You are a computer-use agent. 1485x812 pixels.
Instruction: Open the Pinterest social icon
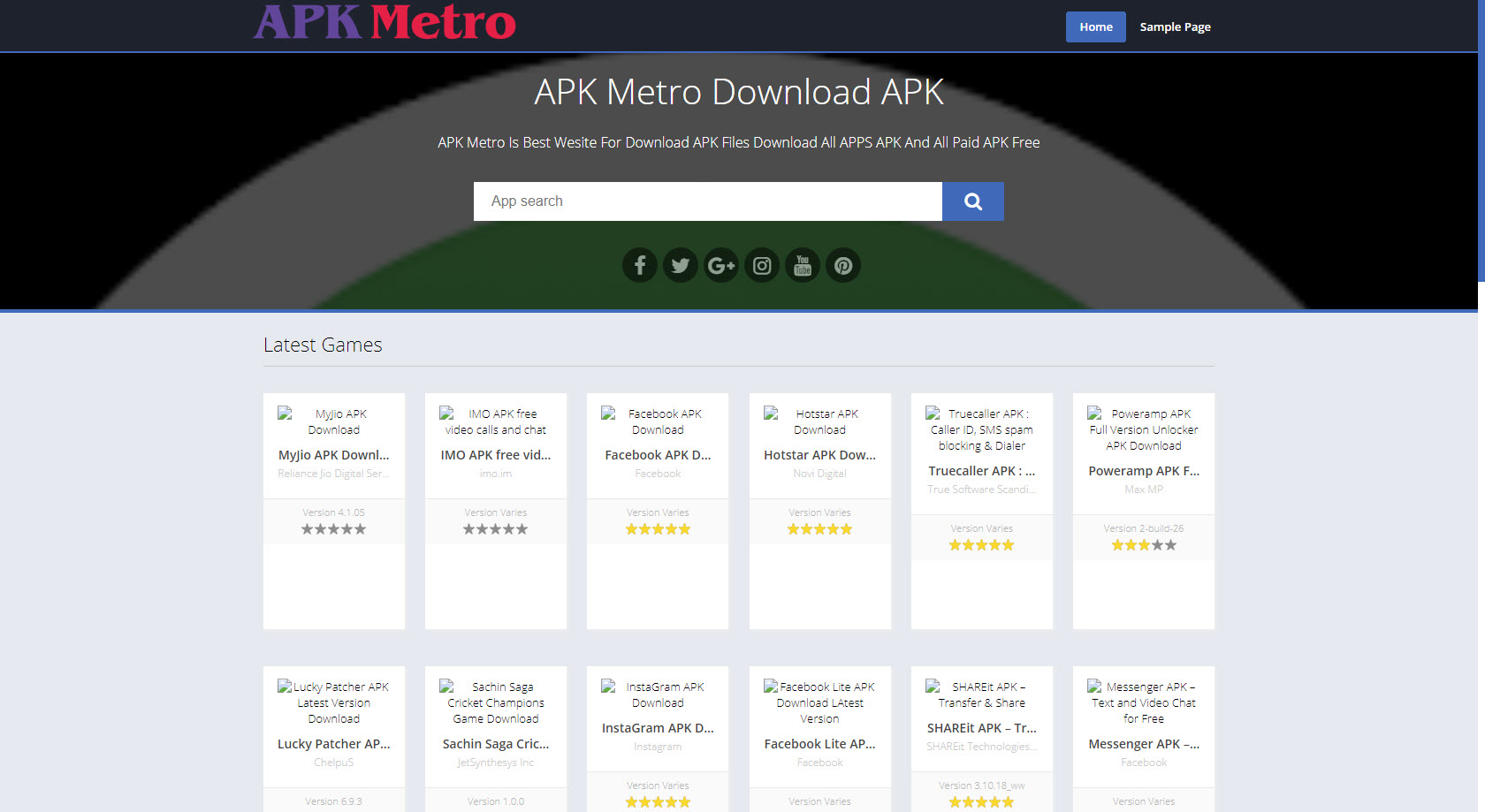tap(842, 265)
